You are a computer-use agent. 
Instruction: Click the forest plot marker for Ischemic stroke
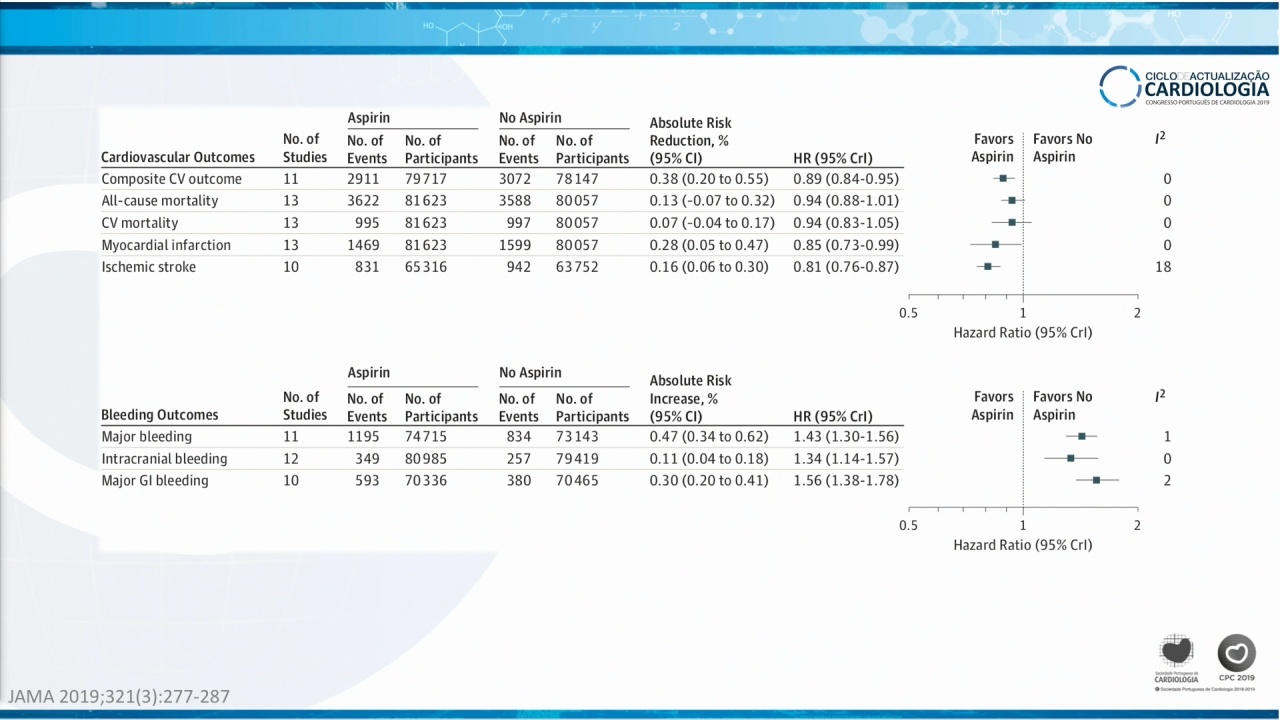coord(988,266)
